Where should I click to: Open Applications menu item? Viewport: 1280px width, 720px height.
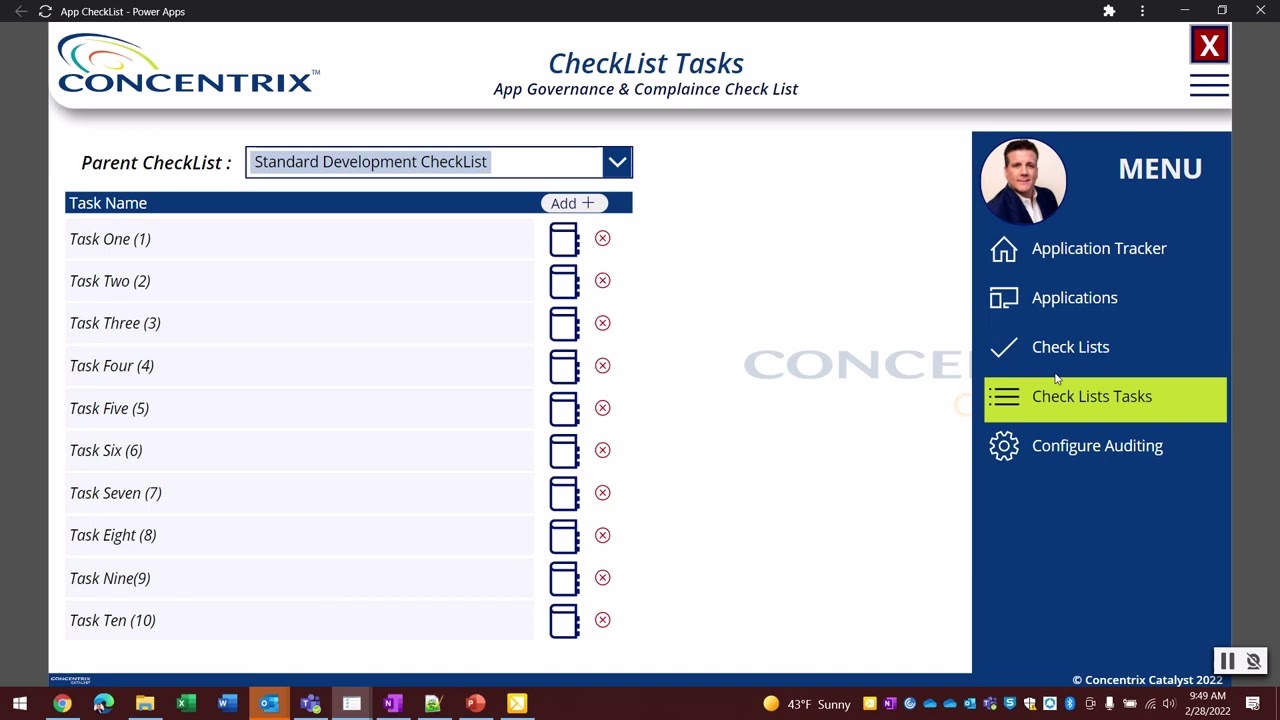pyautogui.click(x=1075, y=298)
